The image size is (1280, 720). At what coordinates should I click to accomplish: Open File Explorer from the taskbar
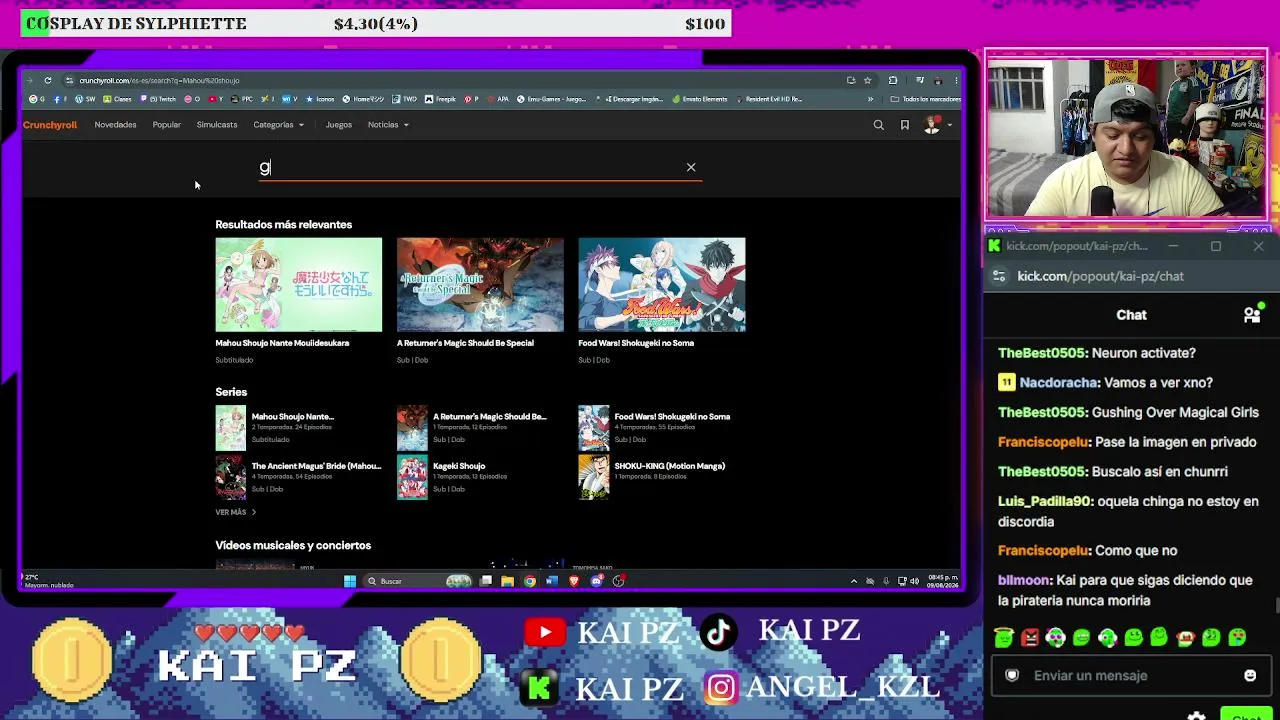pos(508,581)
